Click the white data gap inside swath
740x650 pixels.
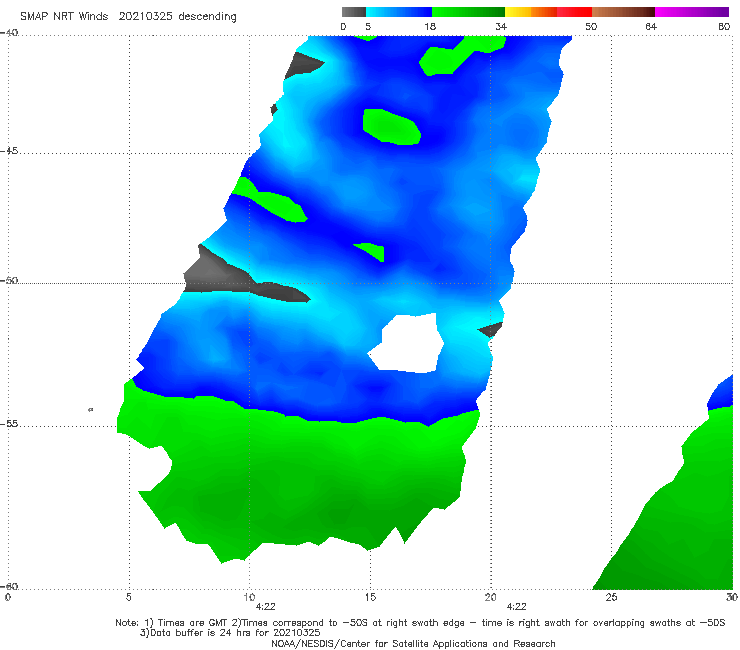tap(407, 343)
